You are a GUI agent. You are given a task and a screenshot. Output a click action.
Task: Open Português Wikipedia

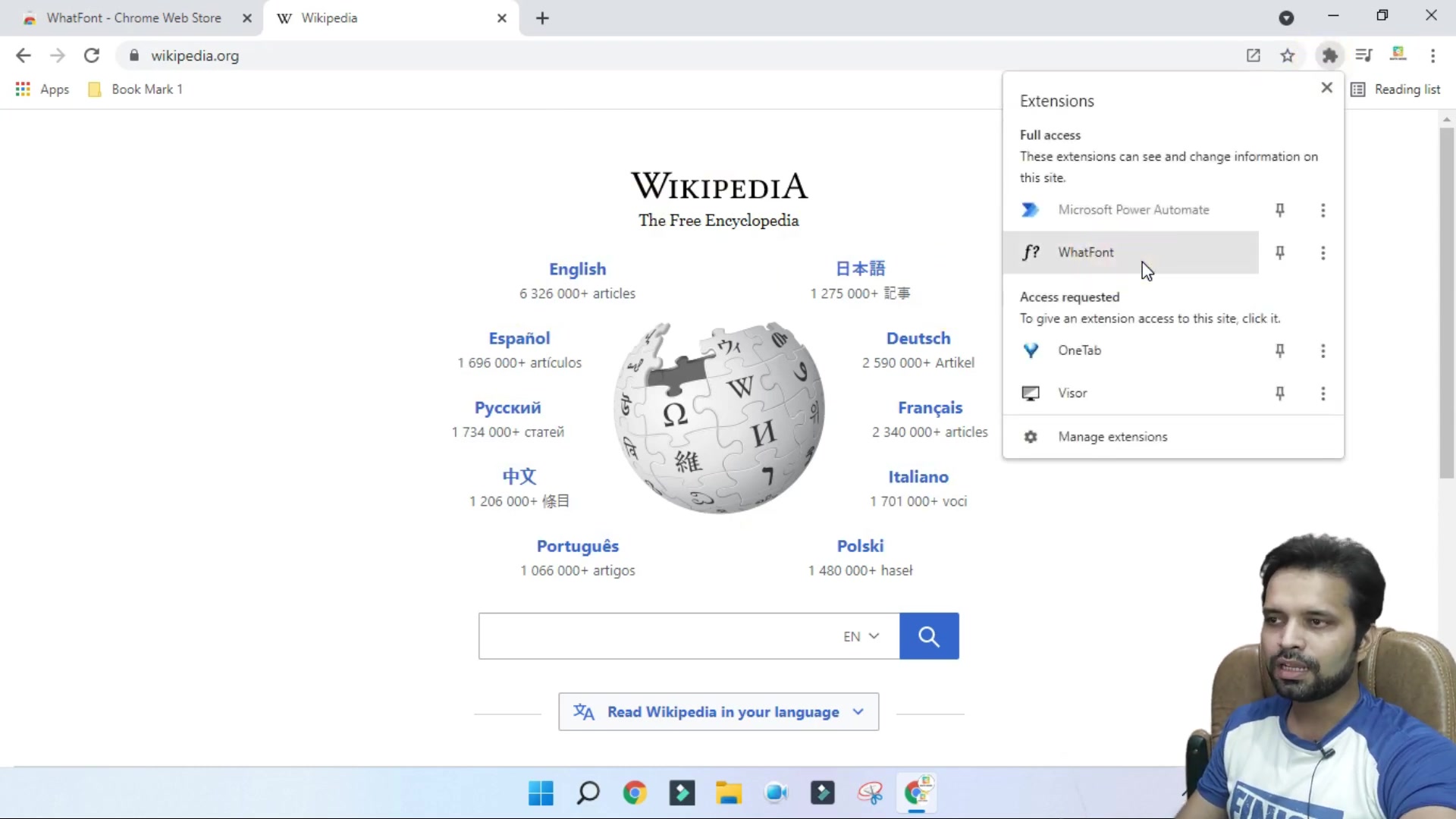point(578,546)
